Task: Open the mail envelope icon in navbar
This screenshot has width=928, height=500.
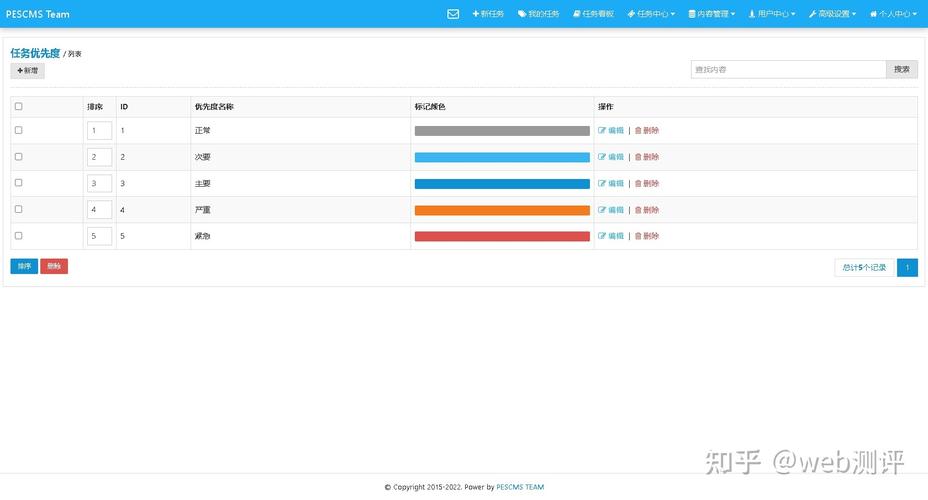Action: point(453,14)
